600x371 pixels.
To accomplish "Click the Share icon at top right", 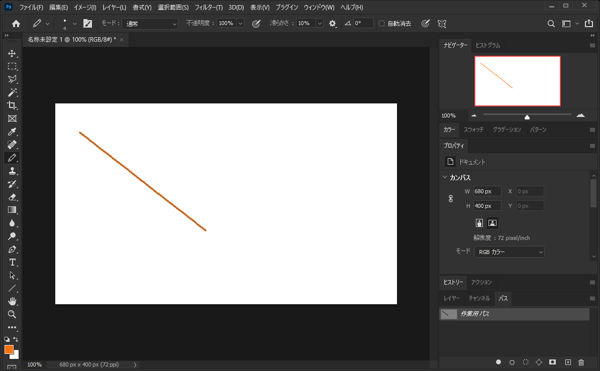I will tap(589, 23).
